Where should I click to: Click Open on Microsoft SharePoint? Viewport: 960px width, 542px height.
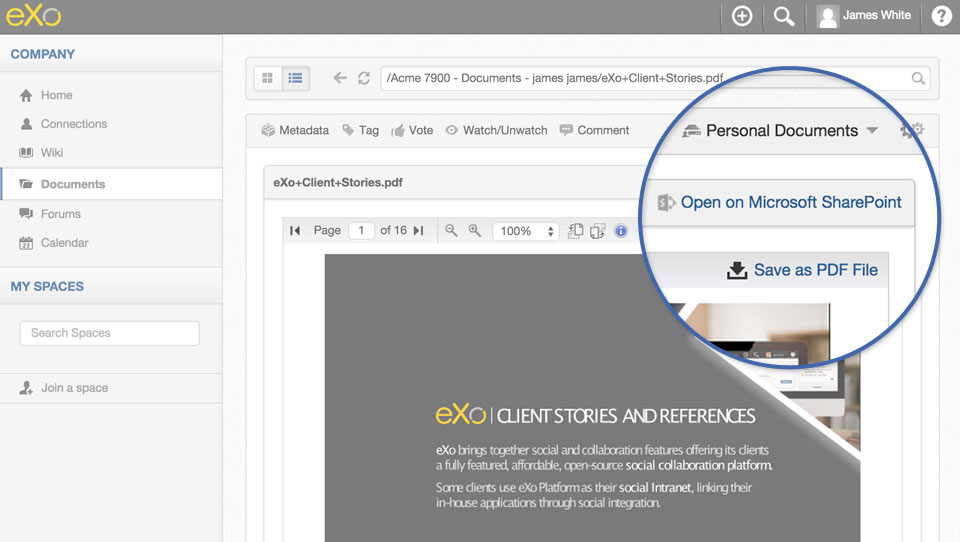(x=779, y=202)
